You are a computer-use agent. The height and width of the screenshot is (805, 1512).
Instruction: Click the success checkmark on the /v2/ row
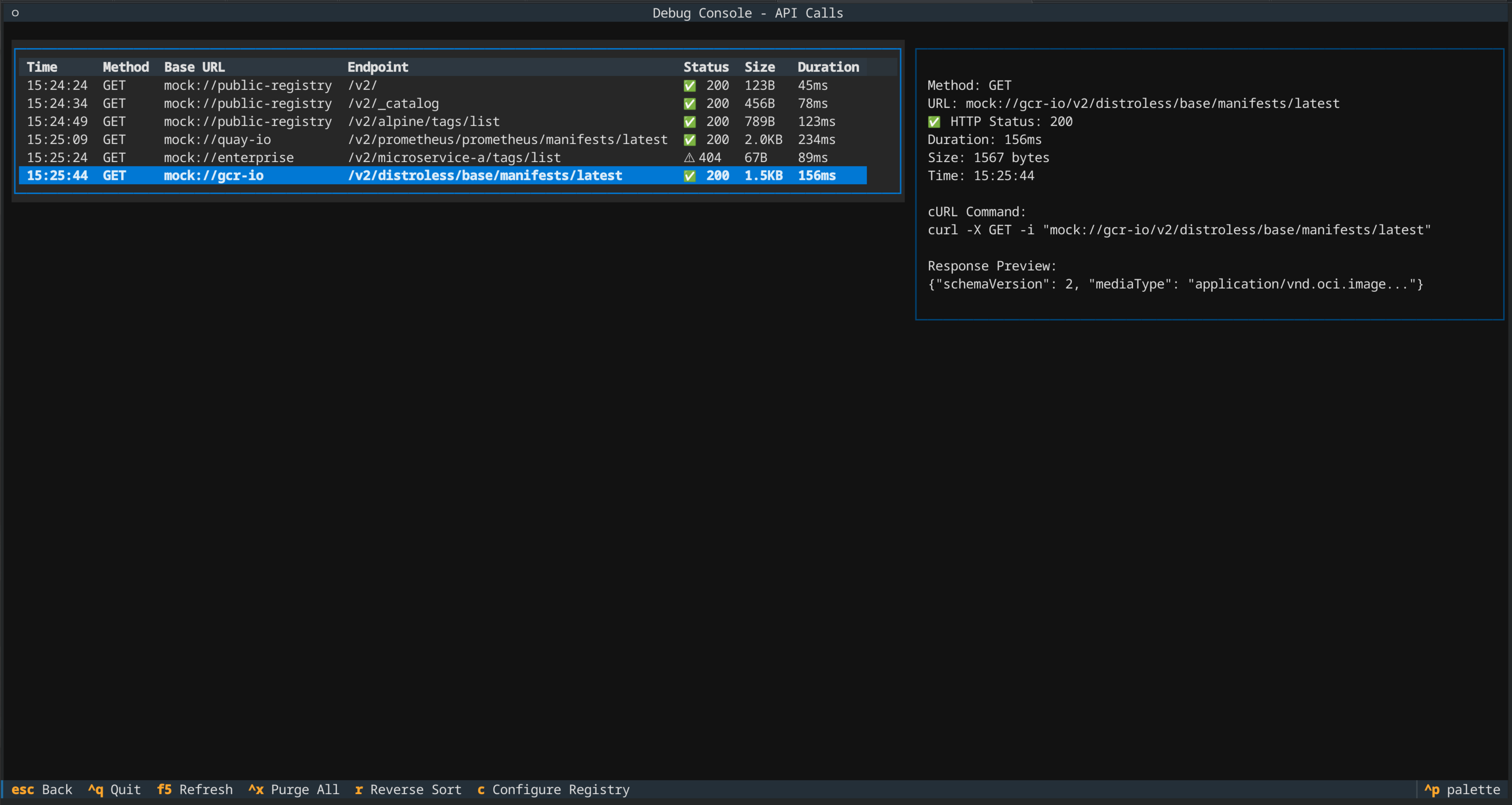coord(690,85)
